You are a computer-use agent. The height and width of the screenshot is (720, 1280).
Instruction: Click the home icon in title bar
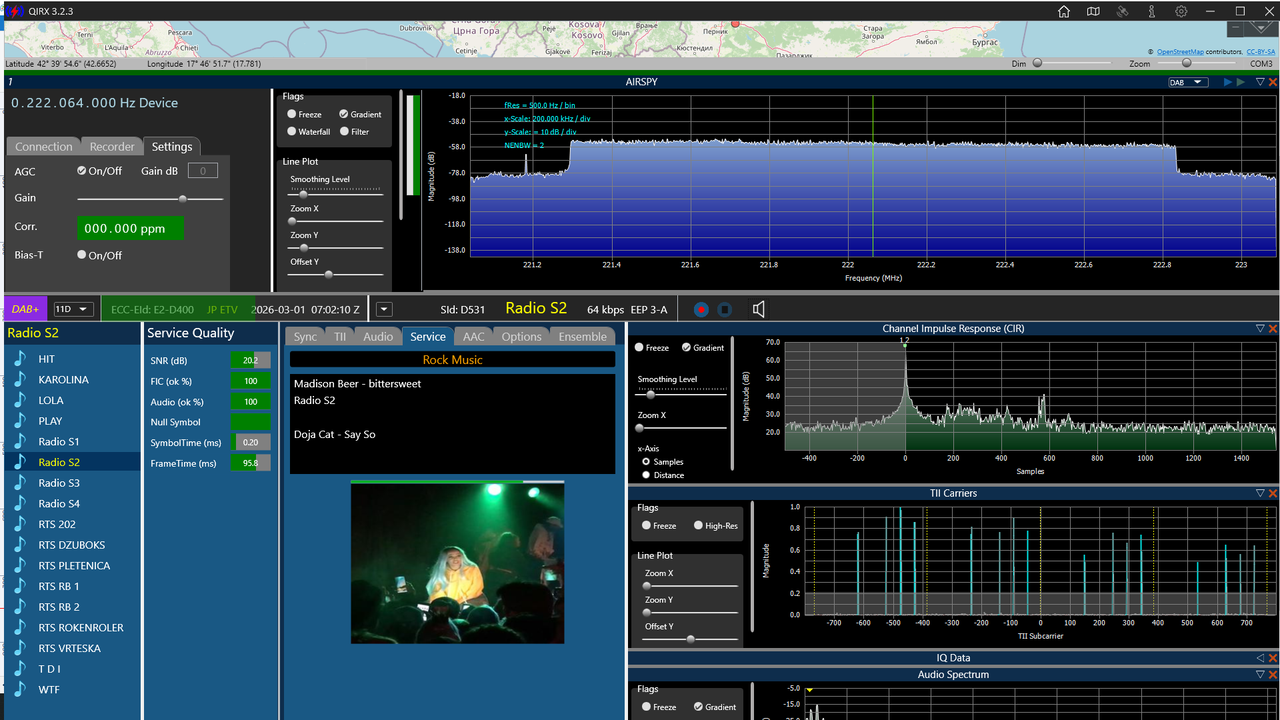[1064, 11]
